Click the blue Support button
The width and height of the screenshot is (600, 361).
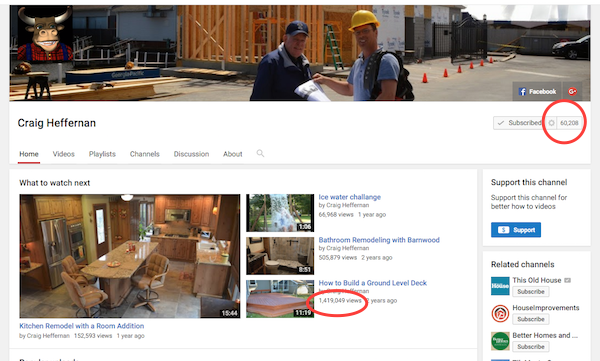coord(516,230)
